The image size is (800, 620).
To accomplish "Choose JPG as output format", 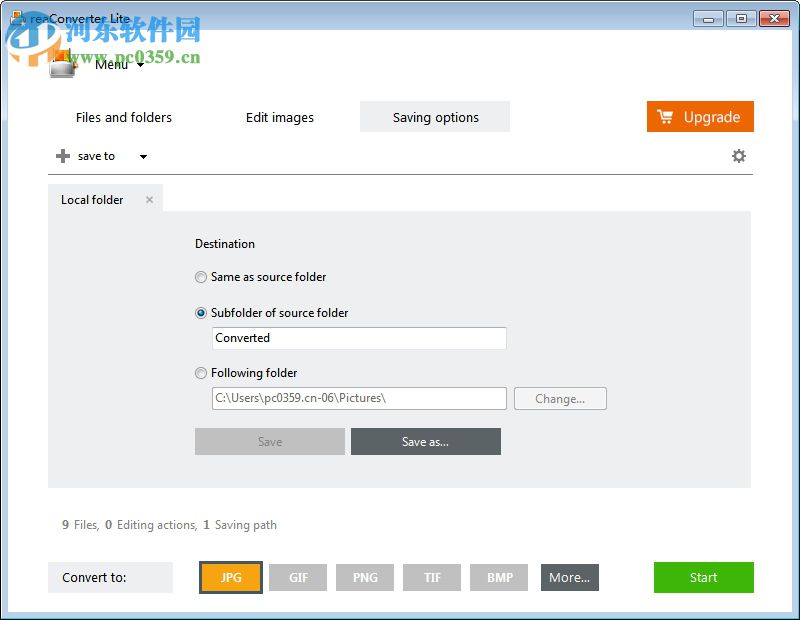I will [231, 577].
